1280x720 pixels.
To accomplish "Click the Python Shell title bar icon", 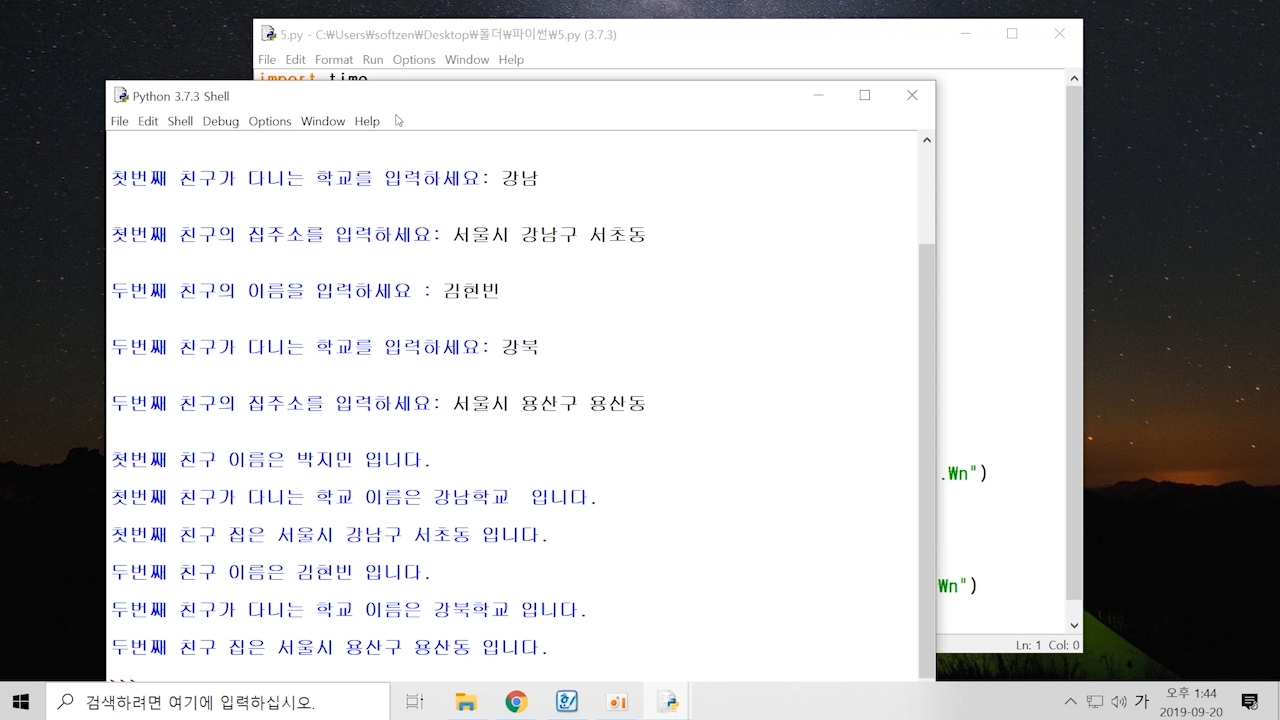I will point(121,96).
